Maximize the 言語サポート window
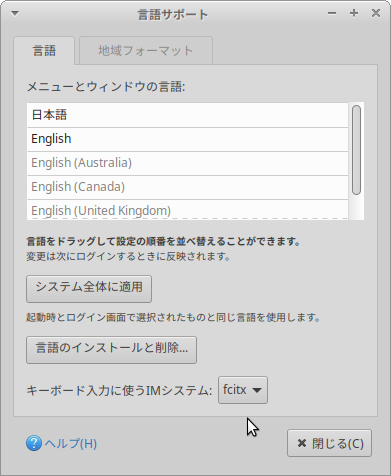Viewport: 391px width, 476px height. point(354,13)
